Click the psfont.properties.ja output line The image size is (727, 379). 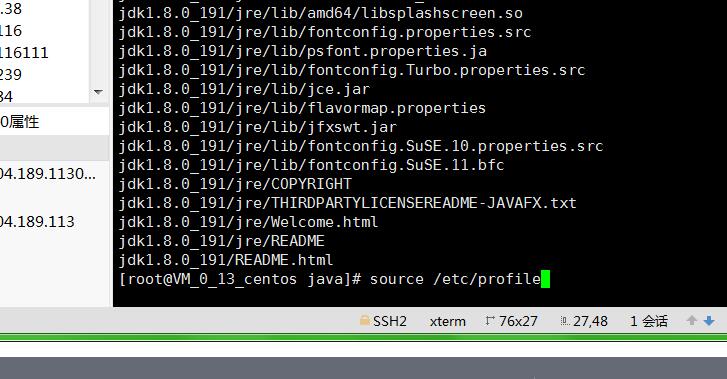(303, 51)
